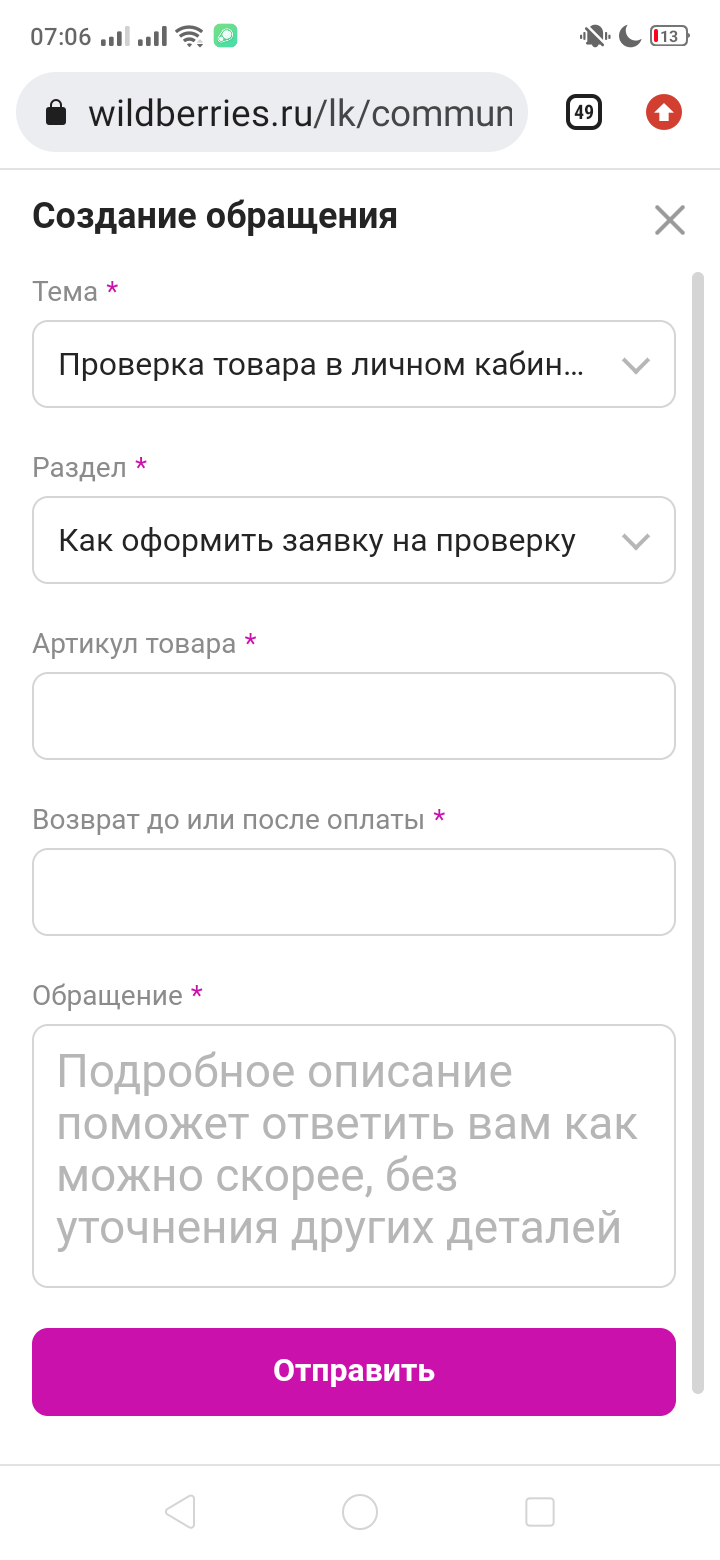Screen dimensions: 720x1560
Task: Submit the form with Отправить button
Action: click(354, 1372)
